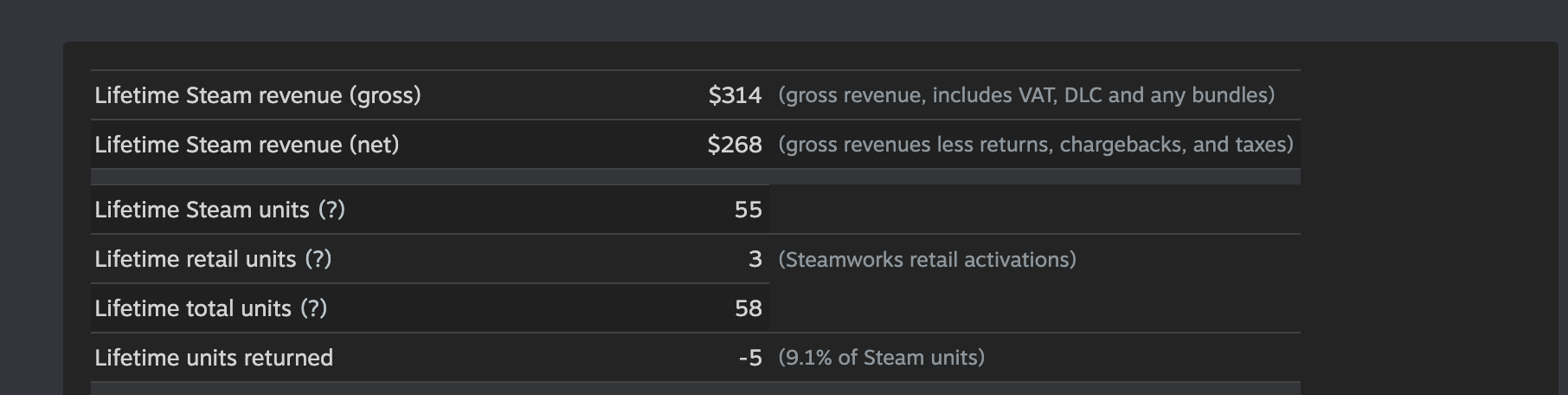Select the Lifetime Steam revenue (gross) label
The image size is (1568, 395).
258,95
